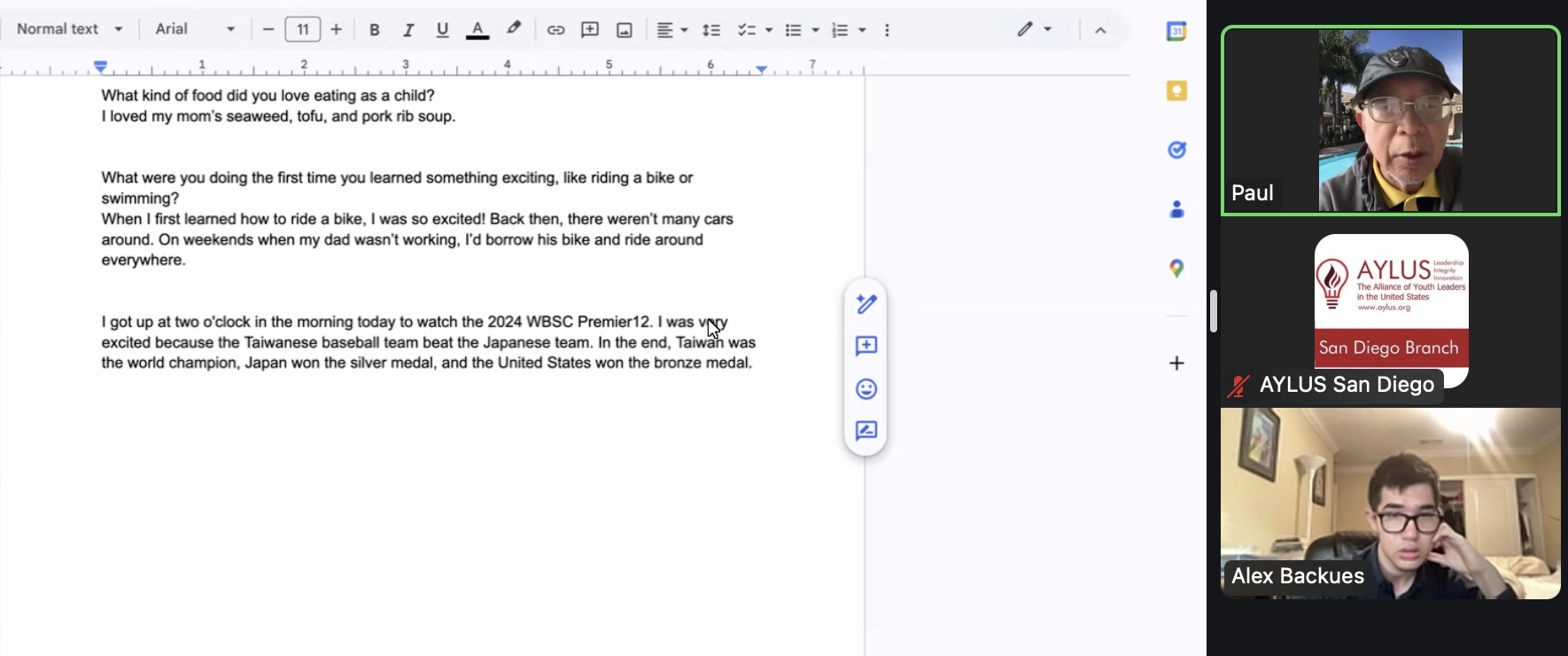Viewport: 1568px width, 656px height.
Task: Toggle italic formatting
Action: (x=408, y=29)
